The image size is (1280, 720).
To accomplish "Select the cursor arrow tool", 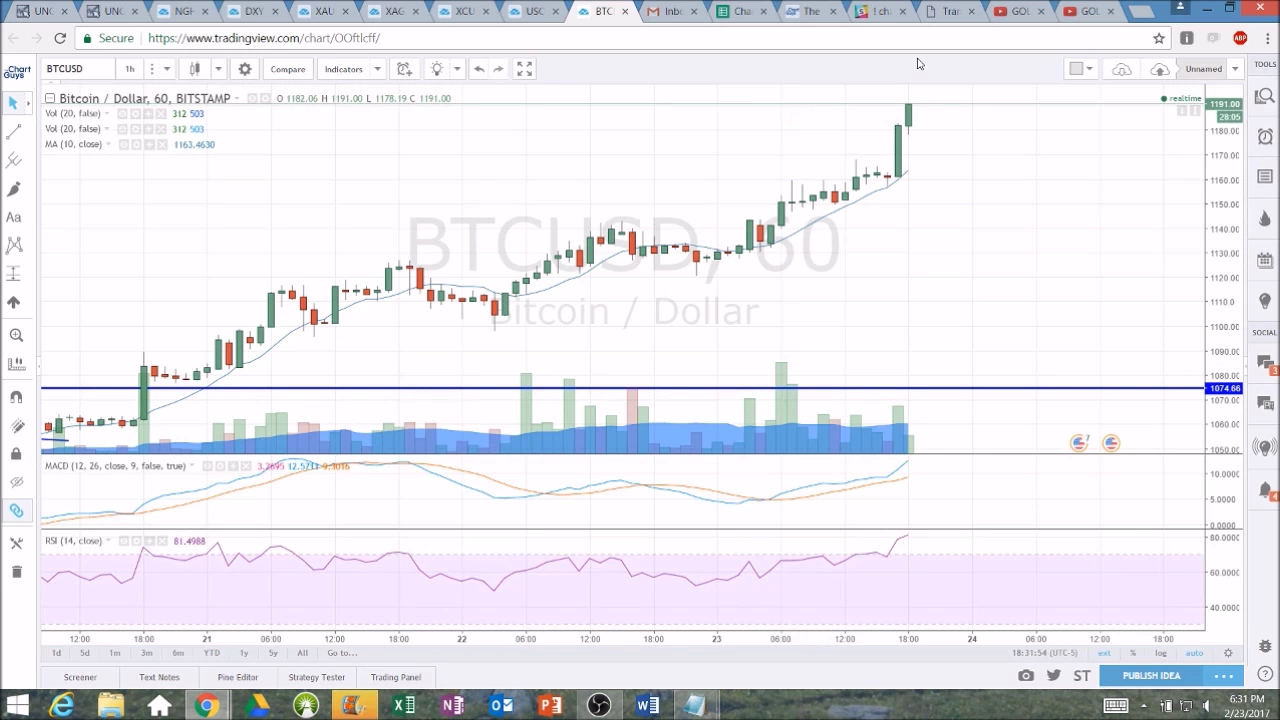I will tap(14, 103).
